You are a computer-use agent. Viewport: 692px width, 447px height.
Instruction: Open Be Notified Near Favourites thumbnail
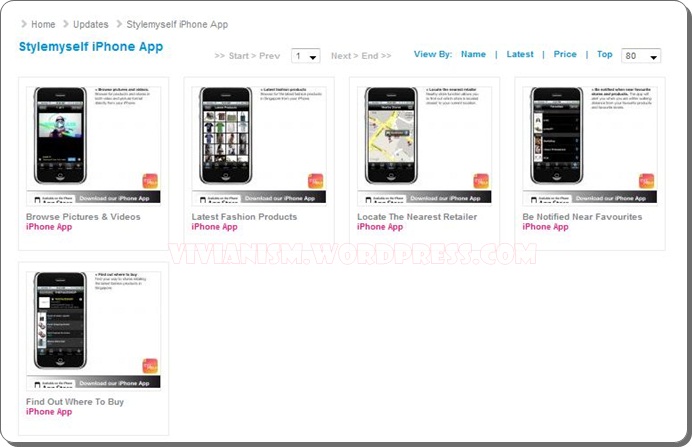[590, 146]
